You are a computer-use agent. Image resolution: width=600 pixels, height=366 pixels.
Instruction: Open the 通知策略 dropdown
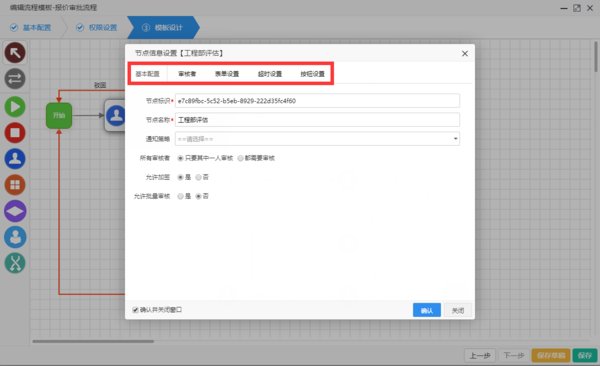[317, 139]
